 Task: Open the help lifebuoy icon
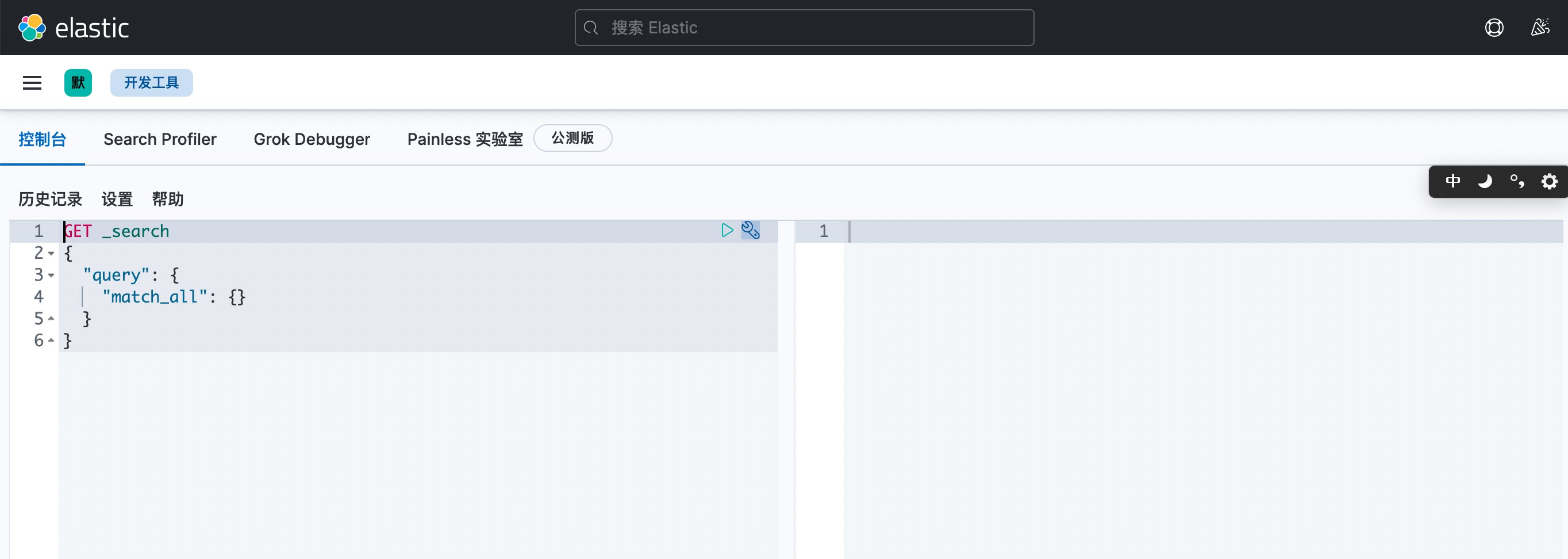click(x=1494, y=28)
